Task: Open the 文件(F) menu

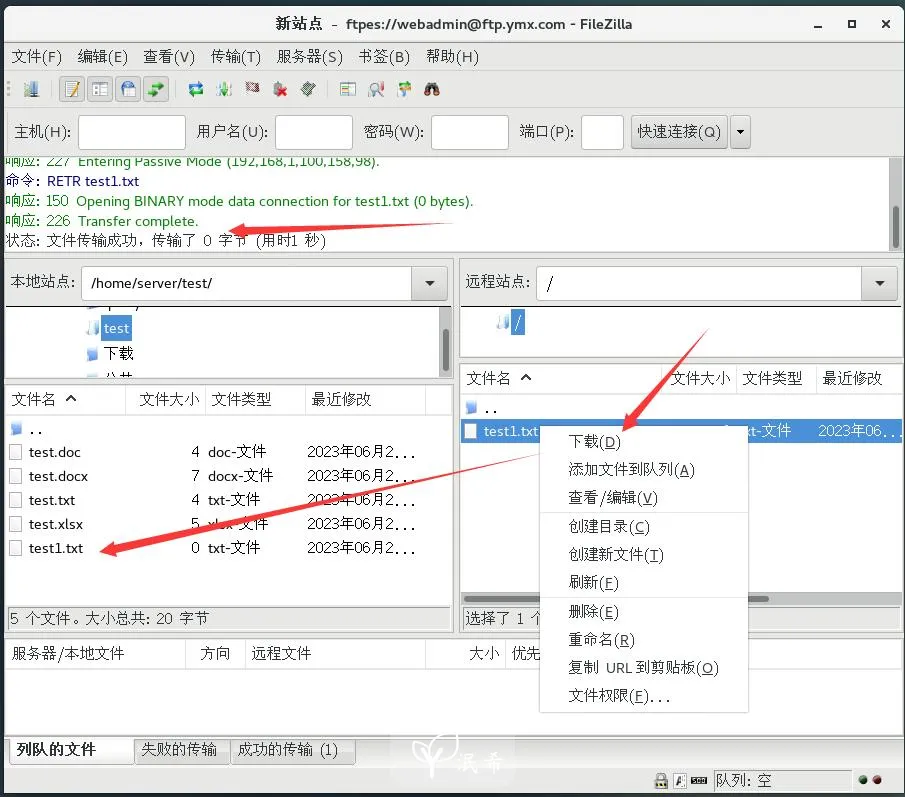Action: click(x=36, y=57)
